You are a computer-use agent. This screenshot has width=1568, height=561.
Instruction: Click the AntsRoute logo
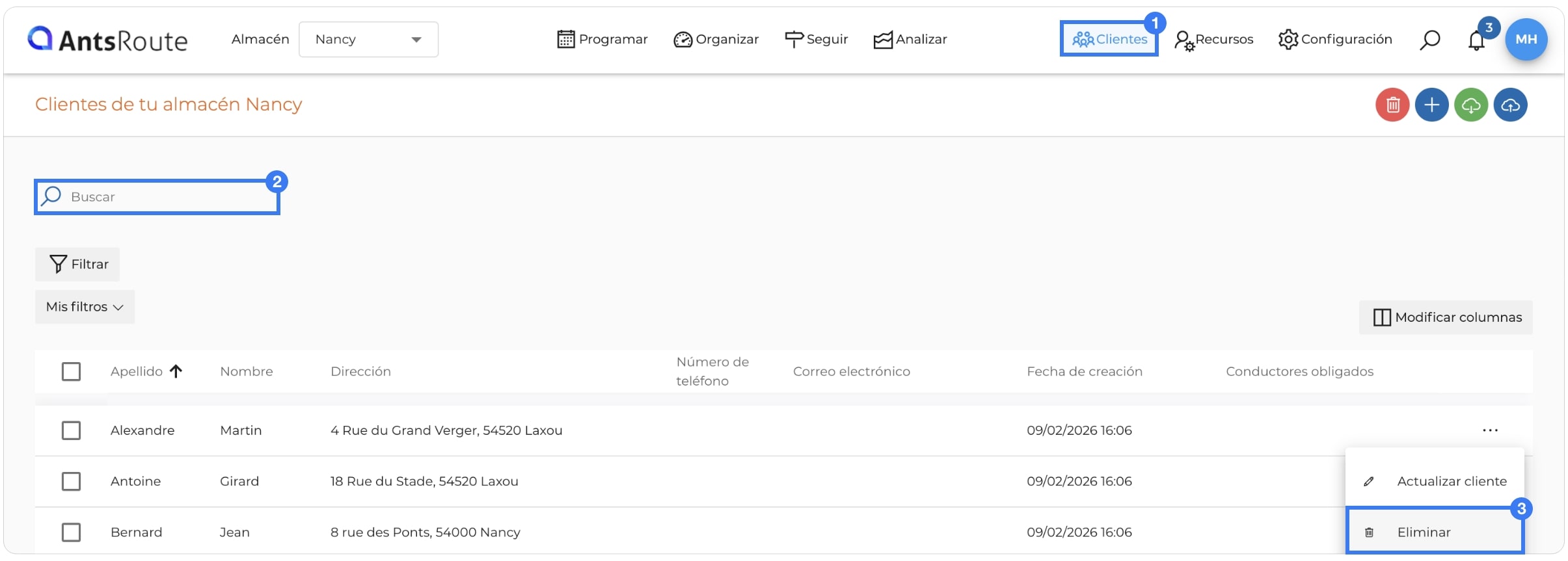107,40
